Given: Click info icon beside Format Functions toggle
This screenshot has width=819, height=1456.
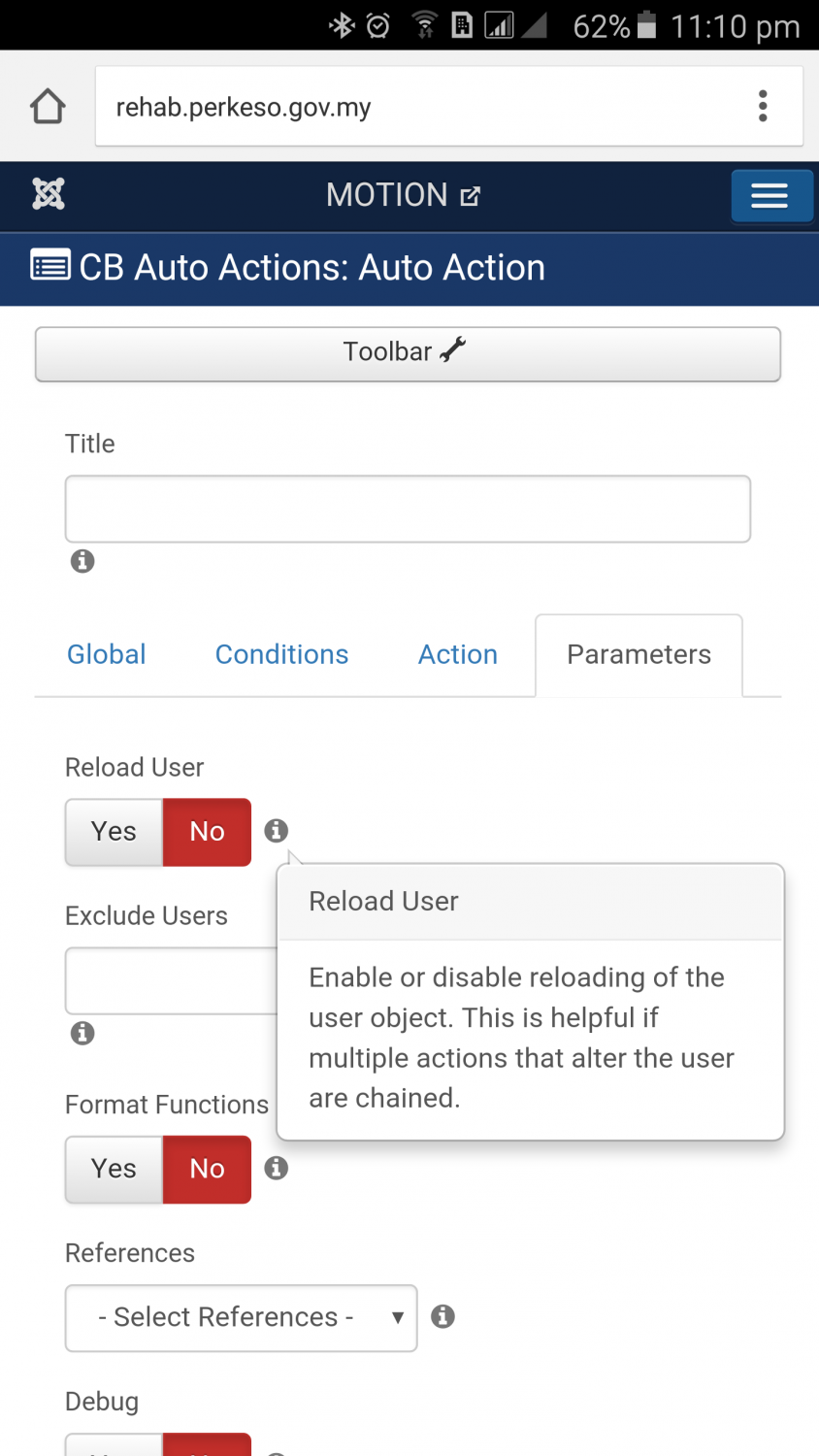Looking at the screenshot, I should [277, 1168].
